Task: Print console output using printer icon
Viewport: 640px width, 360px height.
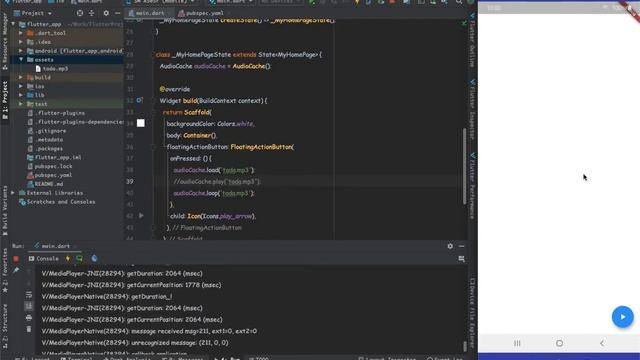Action: [x=29, y=317]
